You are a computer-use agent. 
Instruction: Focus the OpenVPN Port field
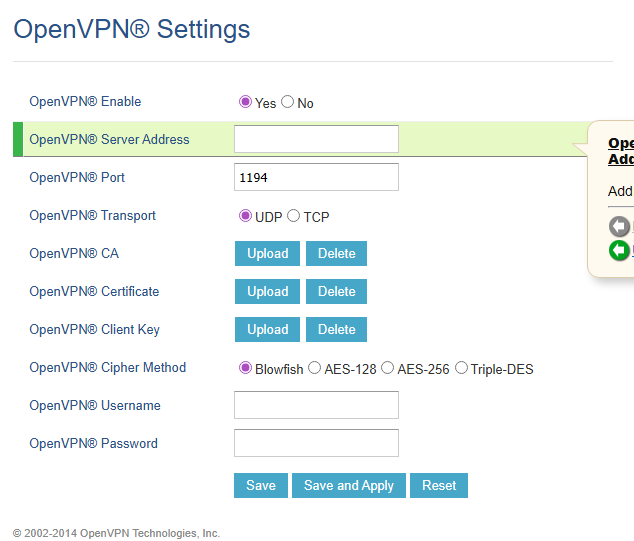coord(316,177)
